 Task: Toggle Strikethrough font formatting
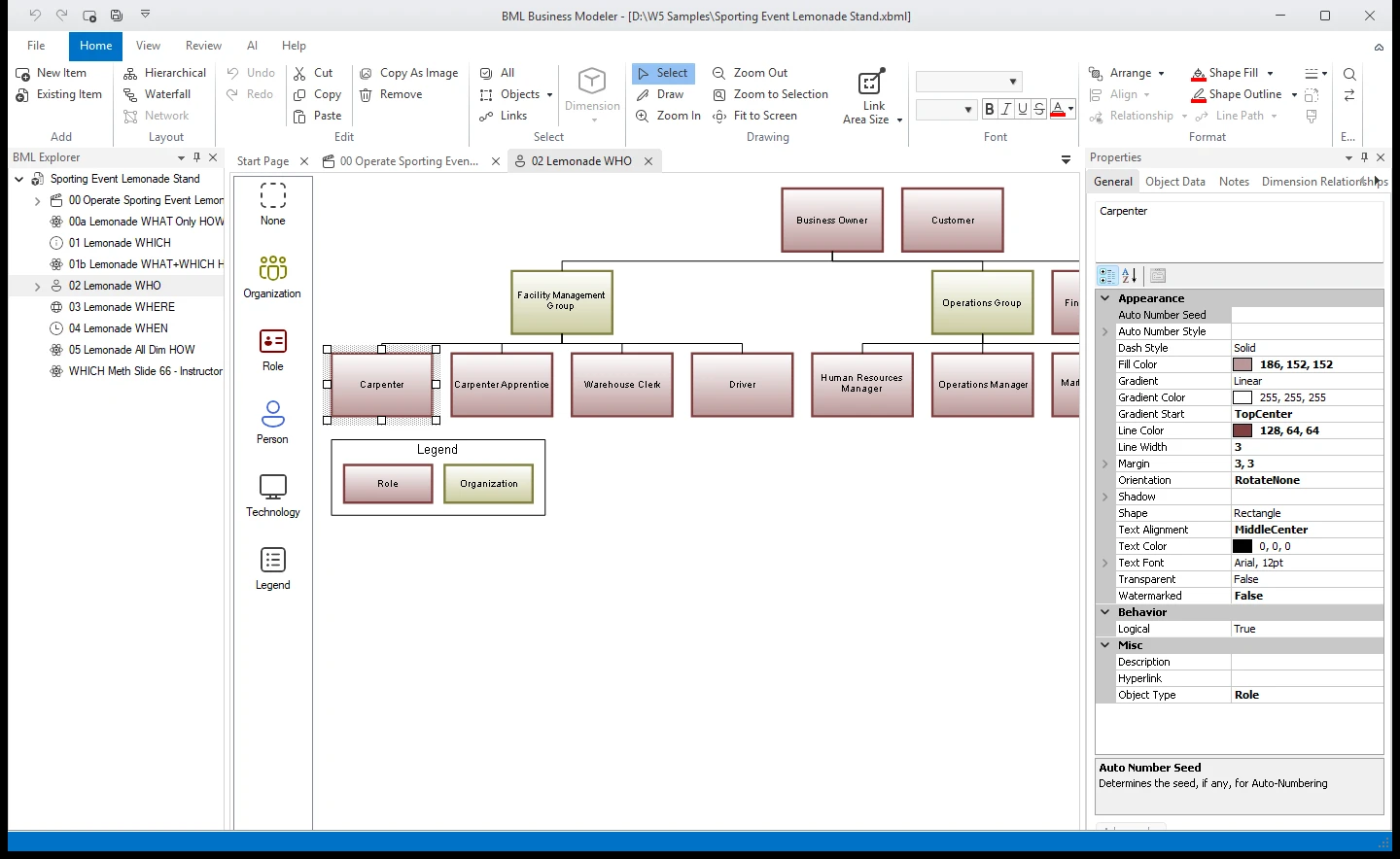click(x=1039, y=109)
